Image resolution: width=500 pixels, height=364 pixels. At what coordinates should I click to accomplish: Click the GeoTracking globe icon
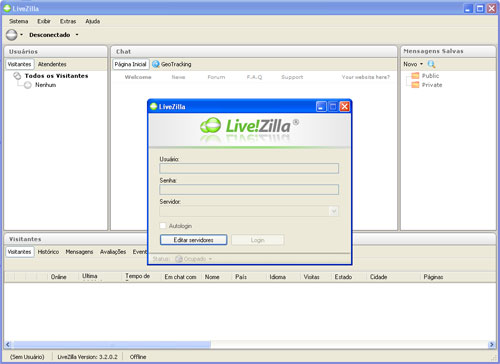[x=156, y=64]
